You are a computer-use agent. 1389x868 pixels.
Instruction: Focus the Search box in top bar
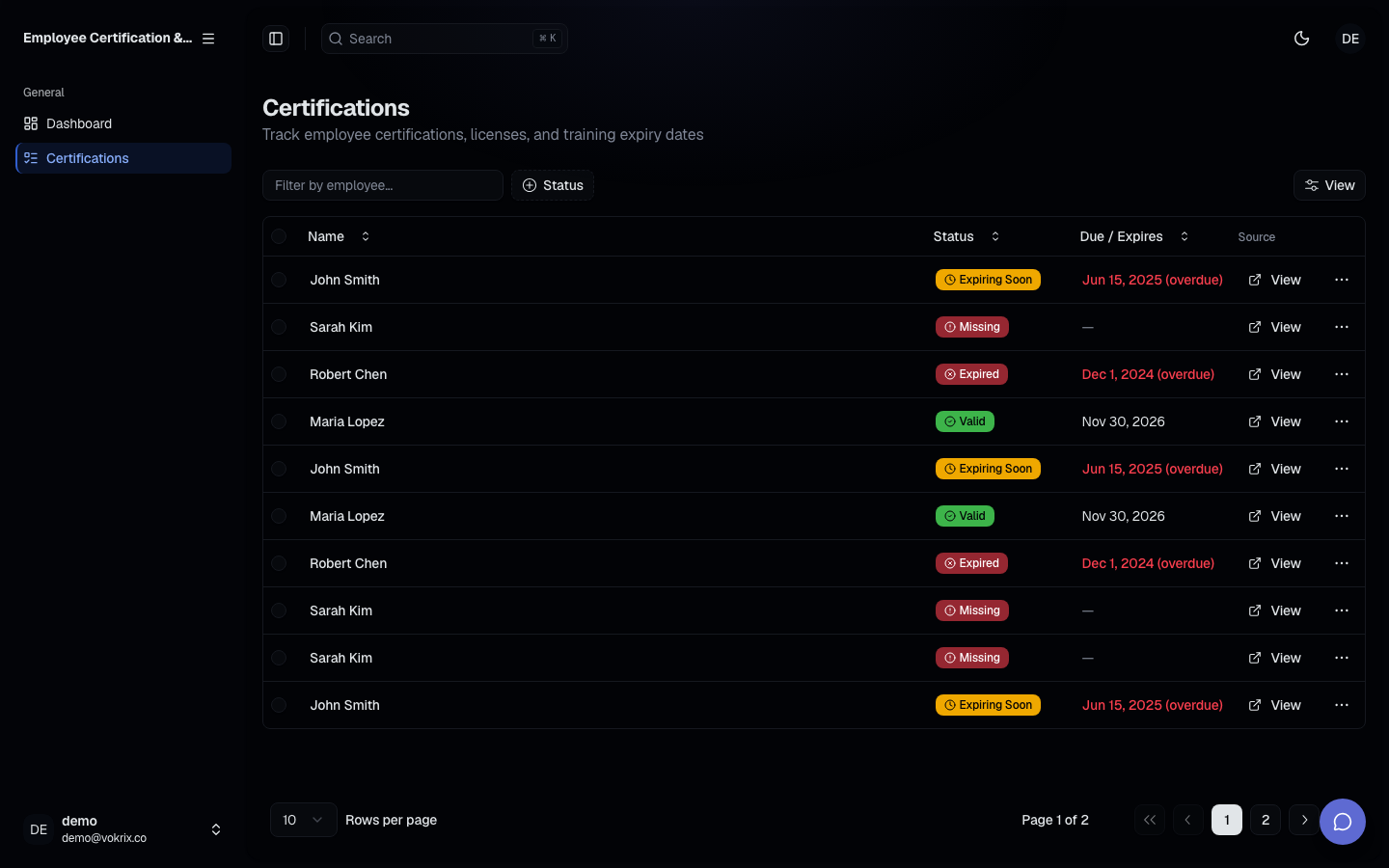(445, 39)
